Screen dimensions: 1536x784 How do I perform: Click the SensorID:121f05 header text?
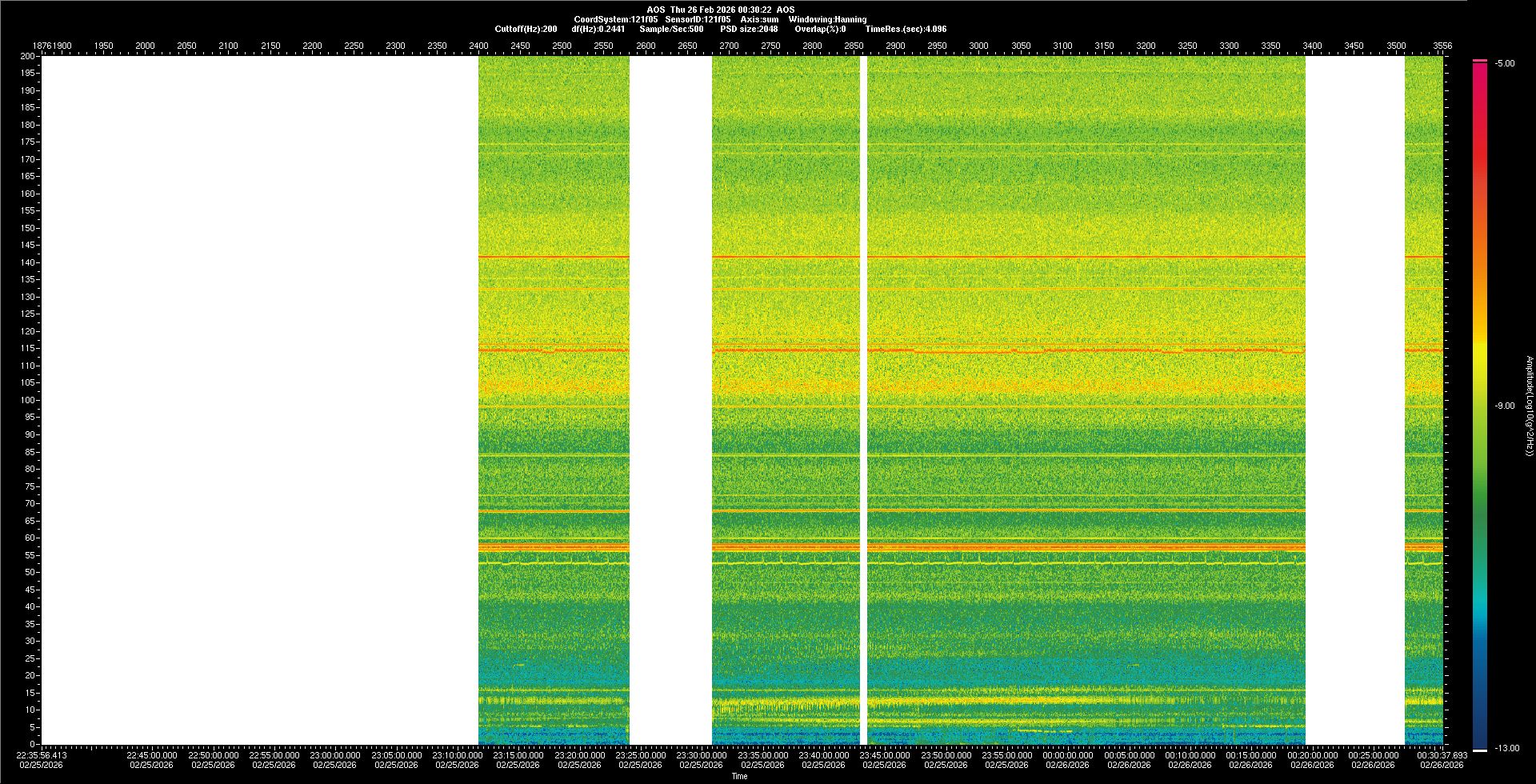[x=698, y=19]
